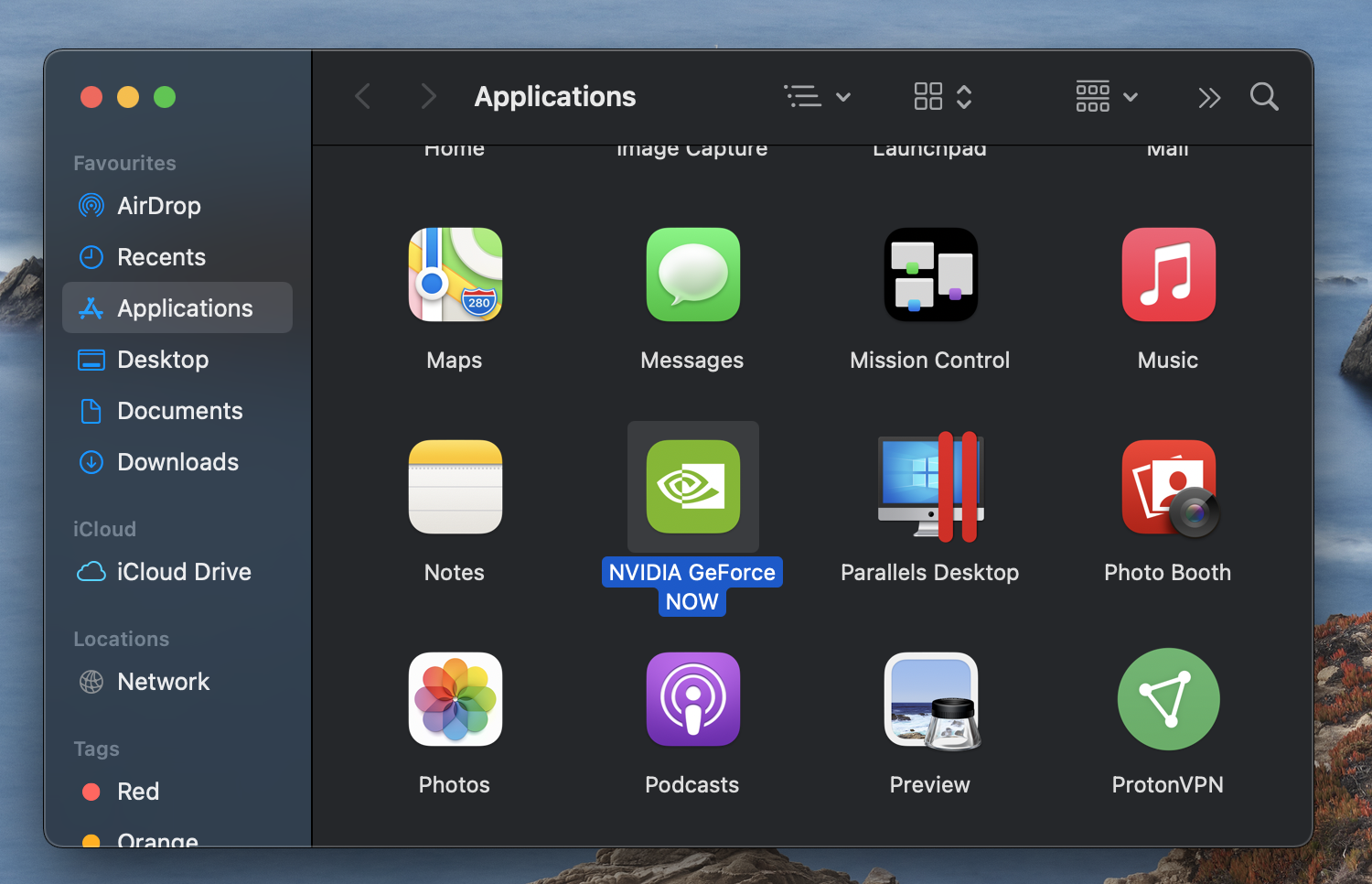Maximize the Finder window with green button

coord(165,97)
